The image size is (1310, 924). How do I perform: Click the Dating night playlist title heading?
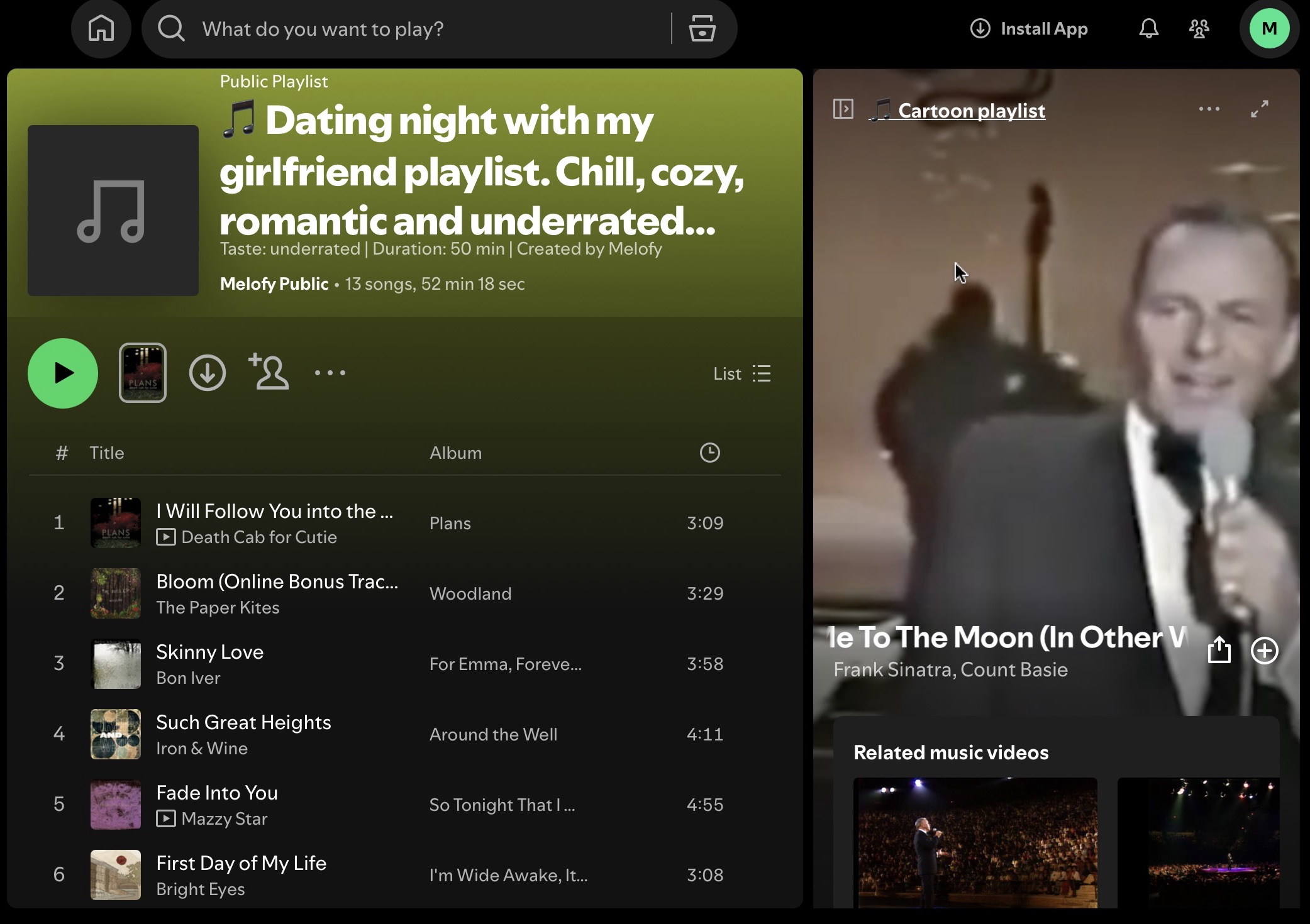tap(482, 170)
